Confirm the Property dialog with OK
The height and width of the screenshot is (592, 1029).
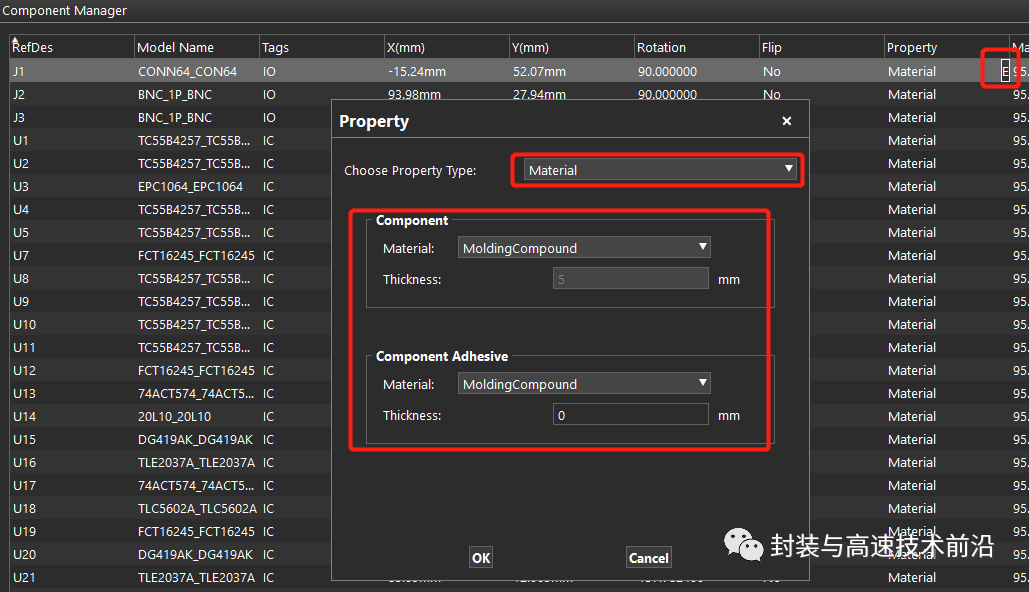(x=481, y=558)
